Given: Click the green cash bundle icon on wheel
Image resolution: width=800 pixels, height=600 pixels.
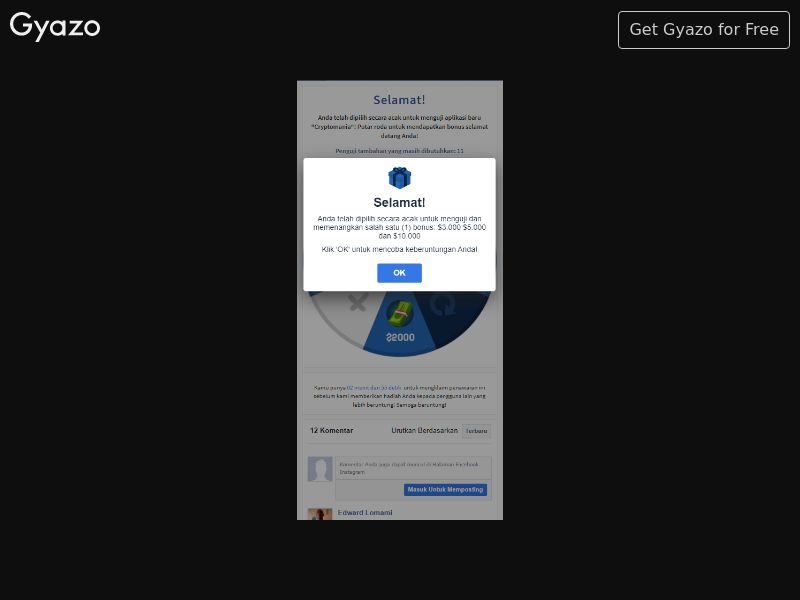Looking at the screenshot, I should click(x=399, y=313).
